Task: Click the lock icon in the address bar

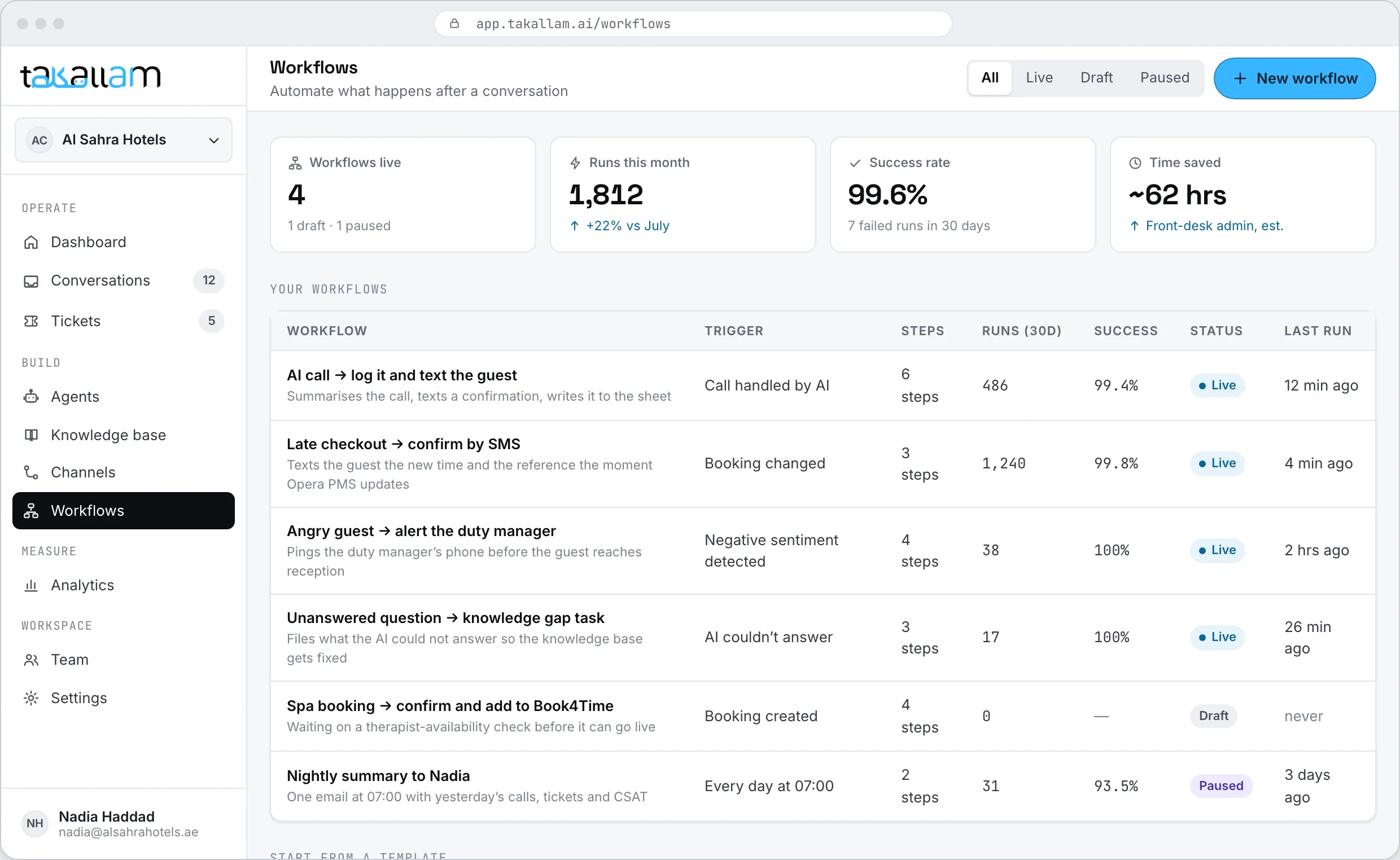Action: point(454,24)
